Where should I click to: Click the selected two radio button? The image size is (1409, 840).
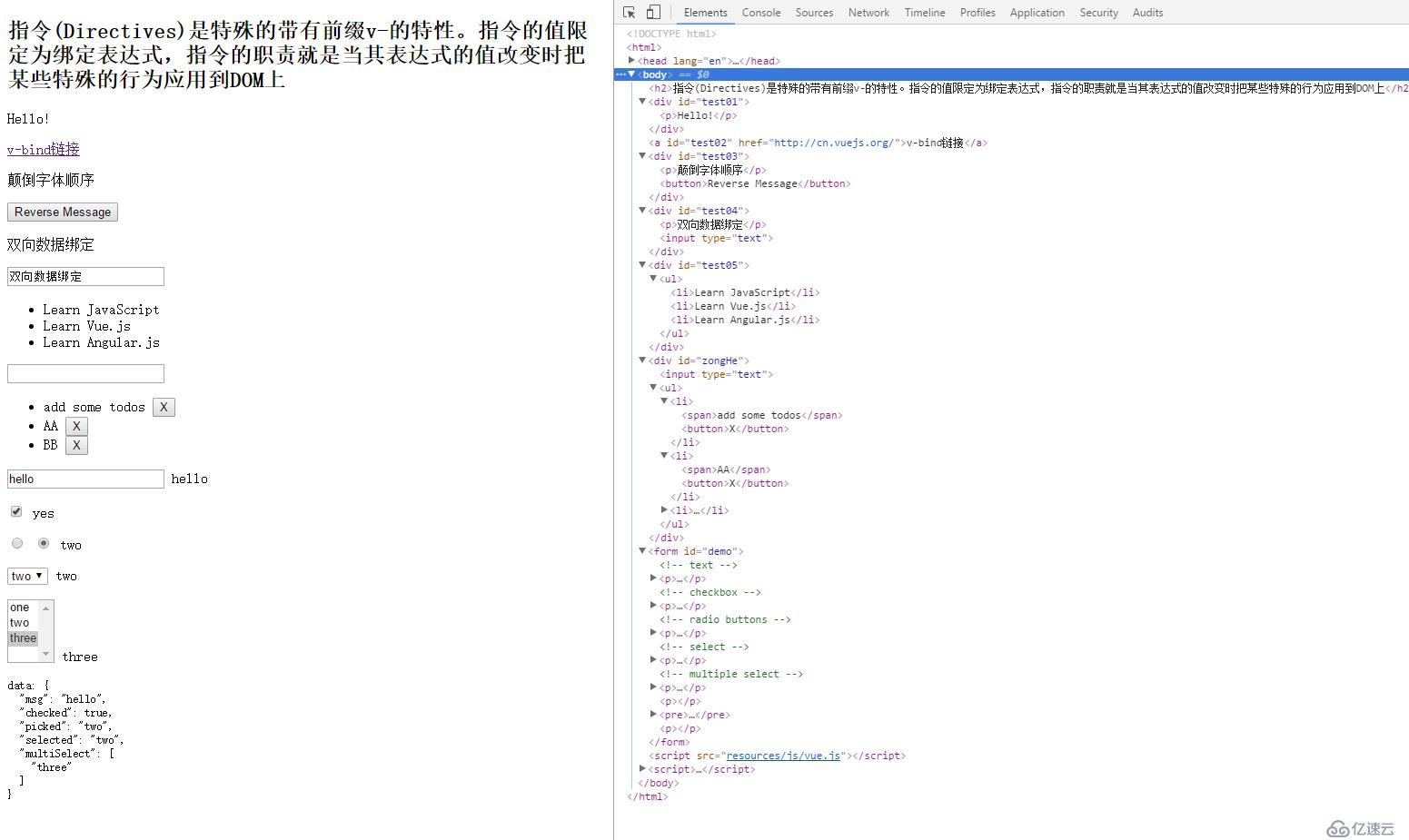pyautogui.click(x=44, y=543)
